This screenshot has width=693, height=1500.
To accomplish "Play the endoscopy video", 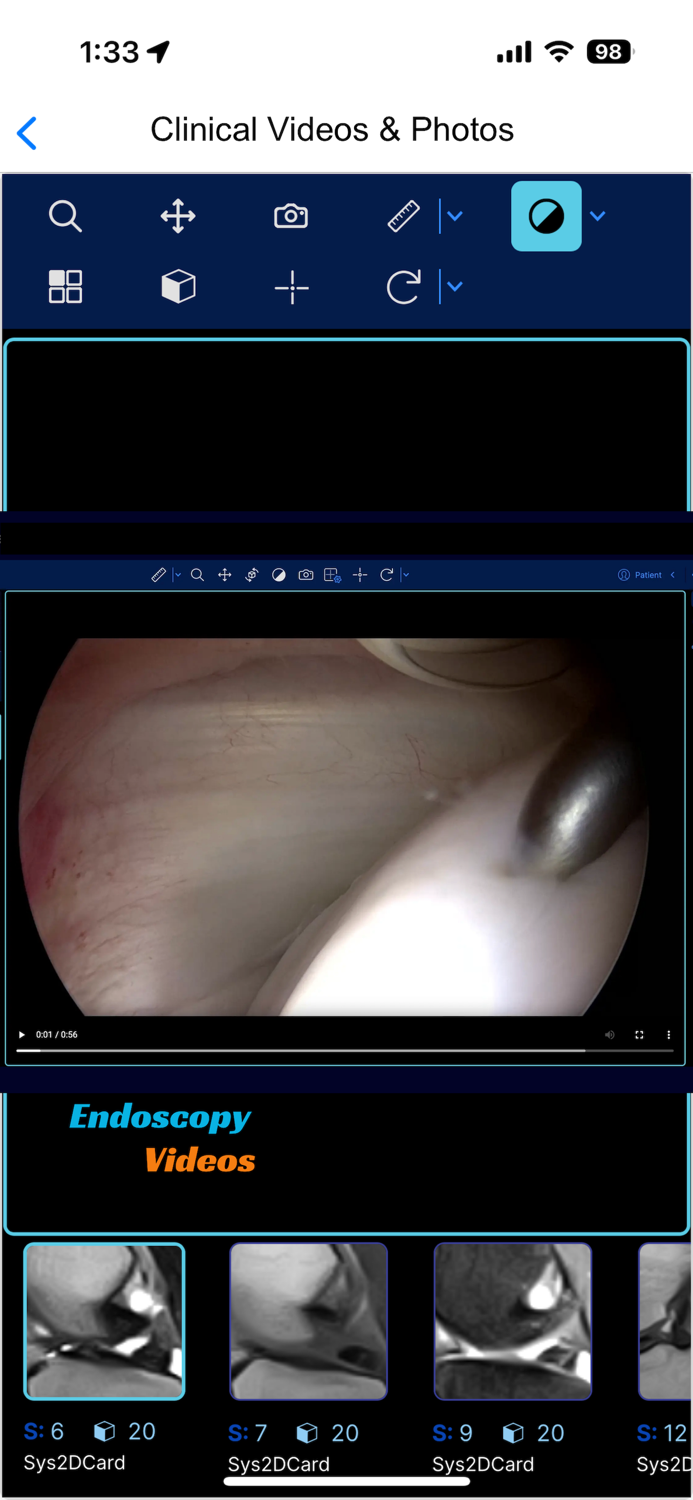I will (x=22, y=1035).
